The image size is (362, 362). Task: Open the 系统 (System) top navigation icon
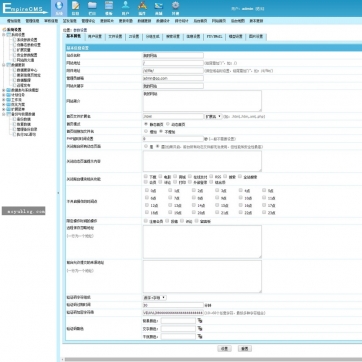[x=59, y=8]
